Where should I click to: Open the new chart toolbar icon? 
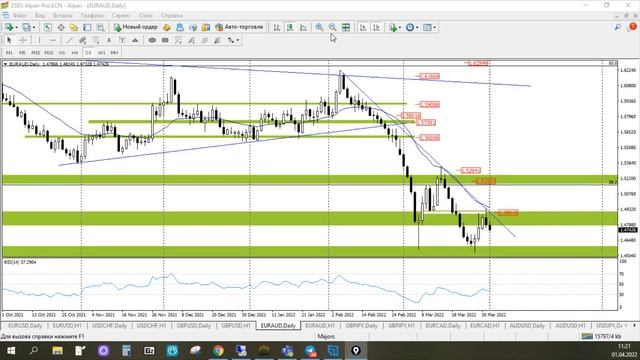tap(8, 27)
